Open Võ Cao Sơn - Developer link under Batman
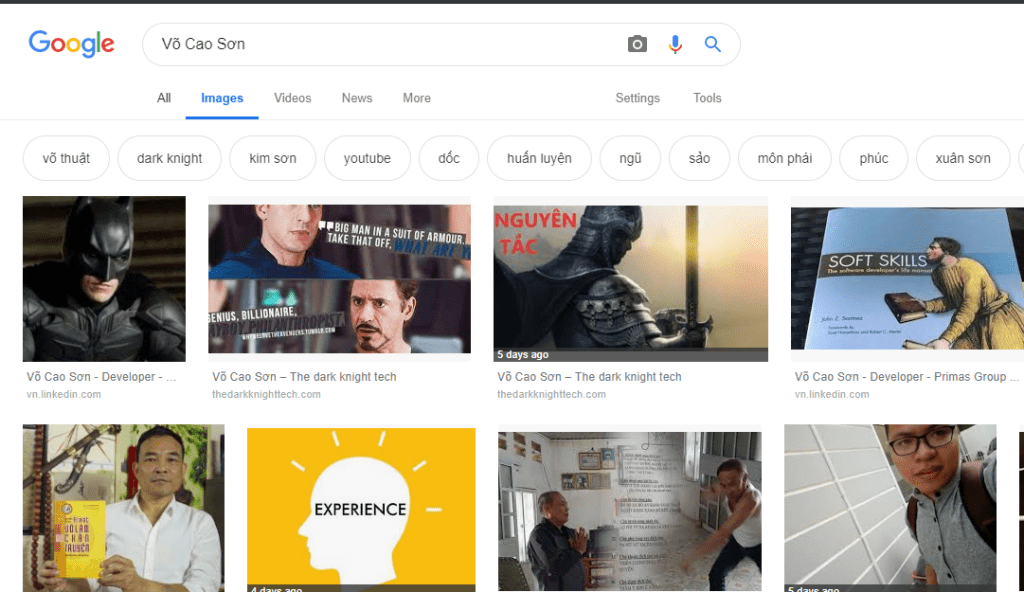The image size is (1024, 592). click(x=101, y=377)
